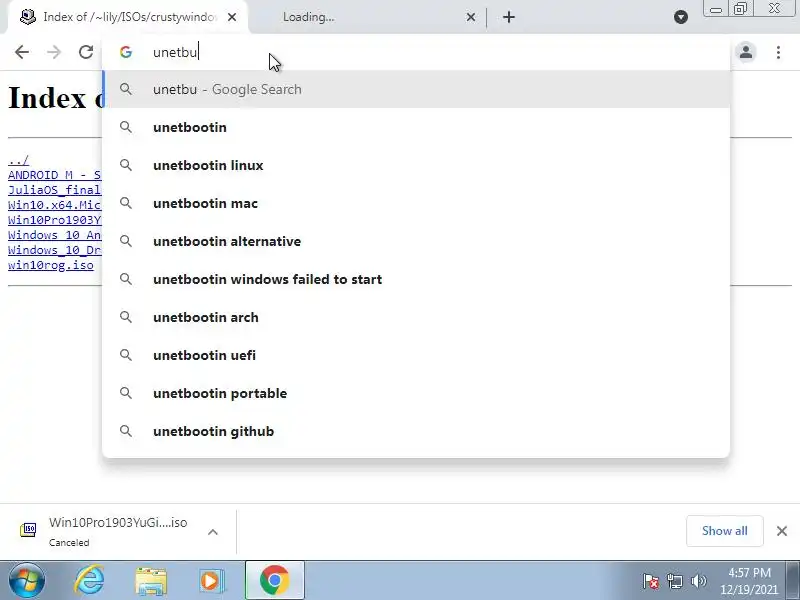The width and height of the screenshot is (800, 600).
Task: Click search icon beside 'unetbootin github'
Action: tap(126, 431)
